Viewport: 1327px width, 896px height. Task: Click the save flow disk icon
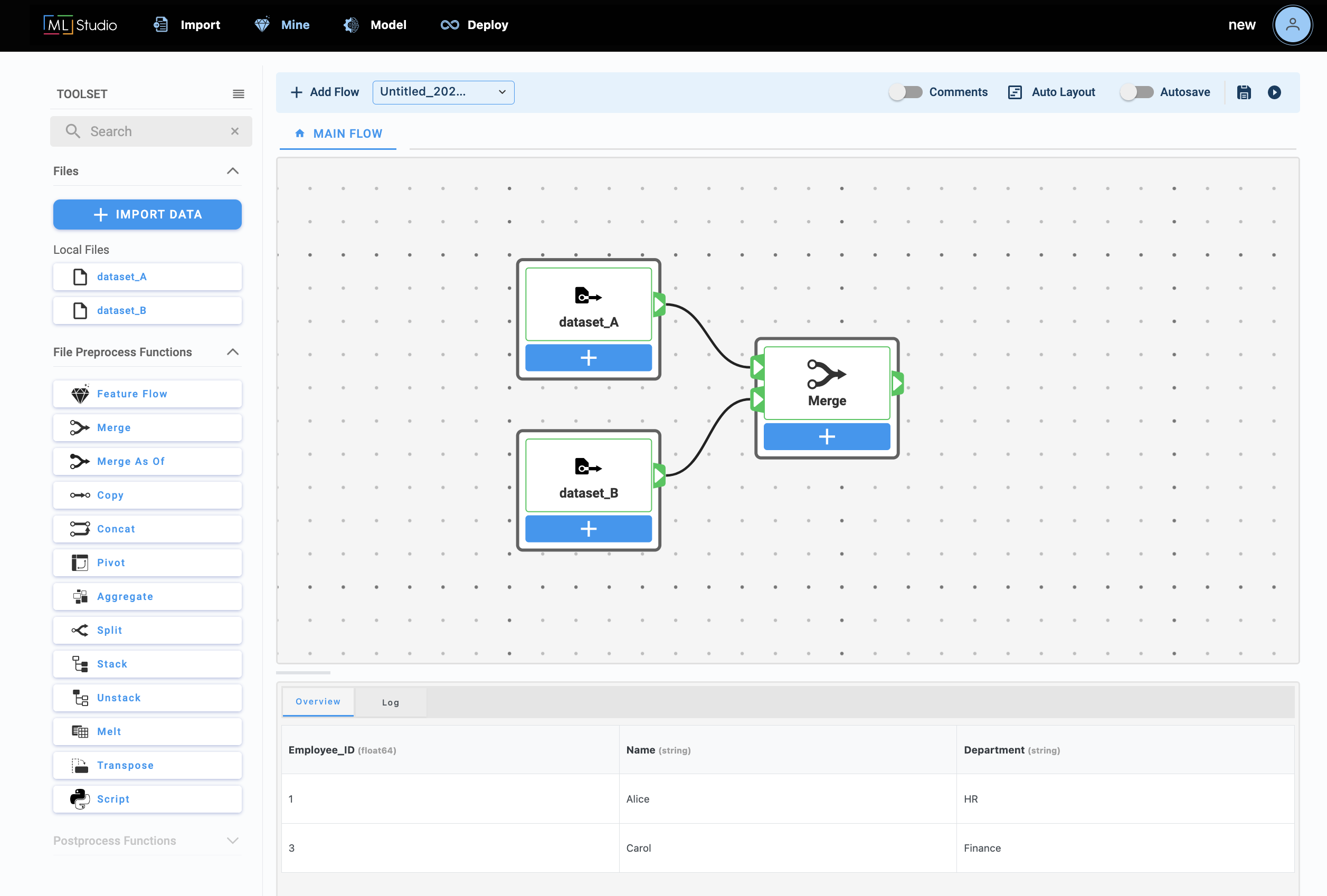pyautogui.click(x=1244, y=92)
